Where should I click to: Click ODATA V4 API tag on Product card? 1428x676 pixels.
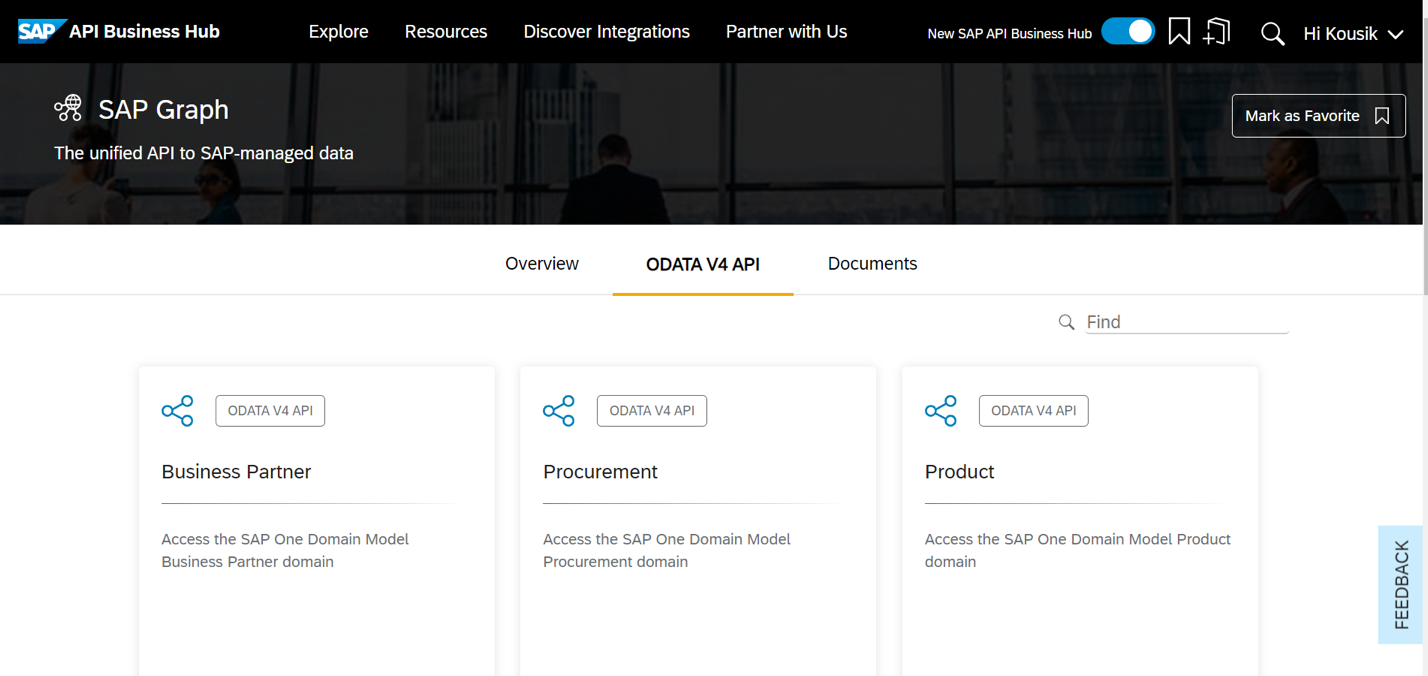[x=1033, y=411]
